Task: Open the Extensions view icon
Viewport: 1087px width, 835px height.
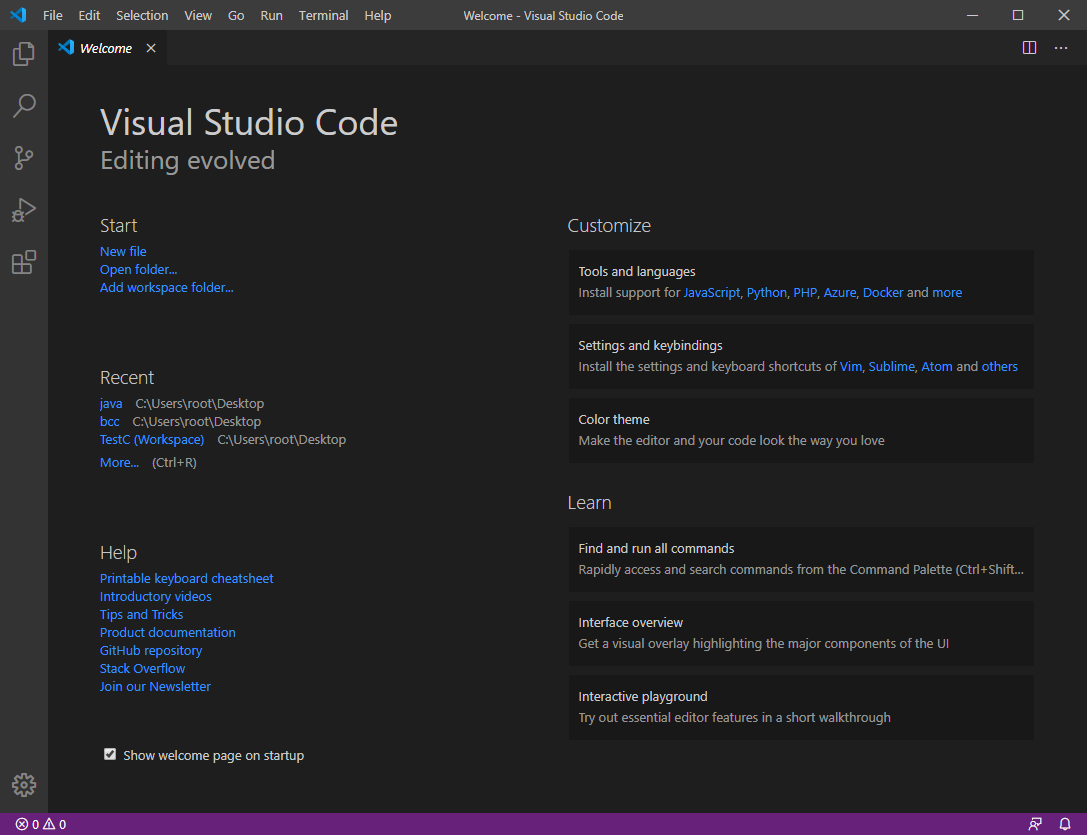Action: pyautogui.click(x=24, y=262)
